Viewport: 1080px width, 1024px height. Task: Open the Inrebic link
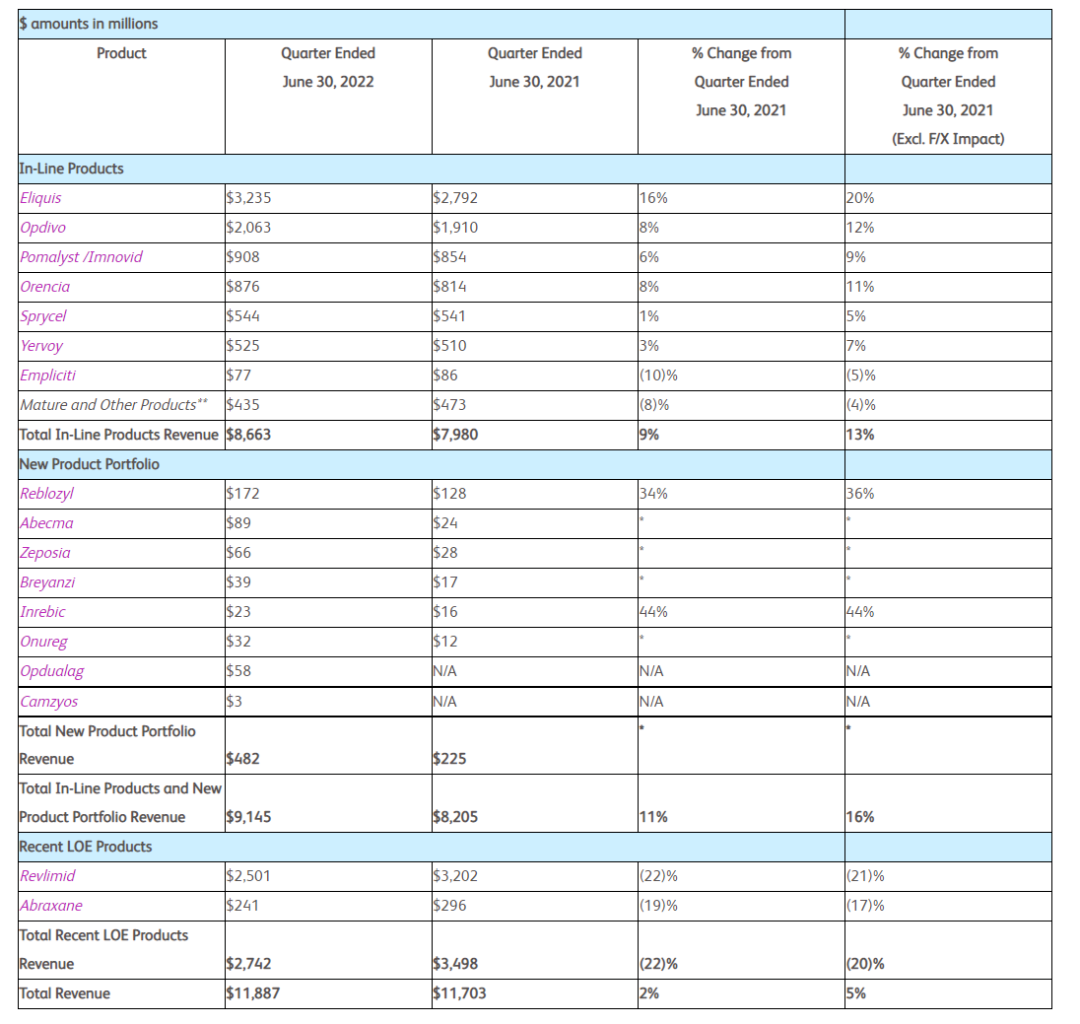(x=43, y=612)
